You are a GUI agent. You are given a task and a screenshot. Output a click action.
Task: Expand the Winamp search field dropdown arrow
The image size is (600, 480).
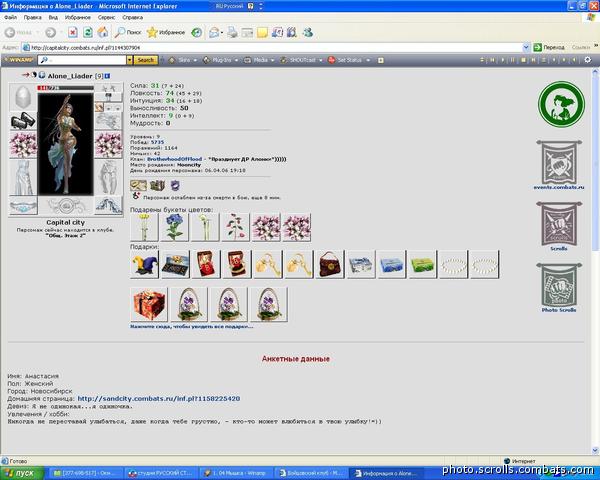129,60
